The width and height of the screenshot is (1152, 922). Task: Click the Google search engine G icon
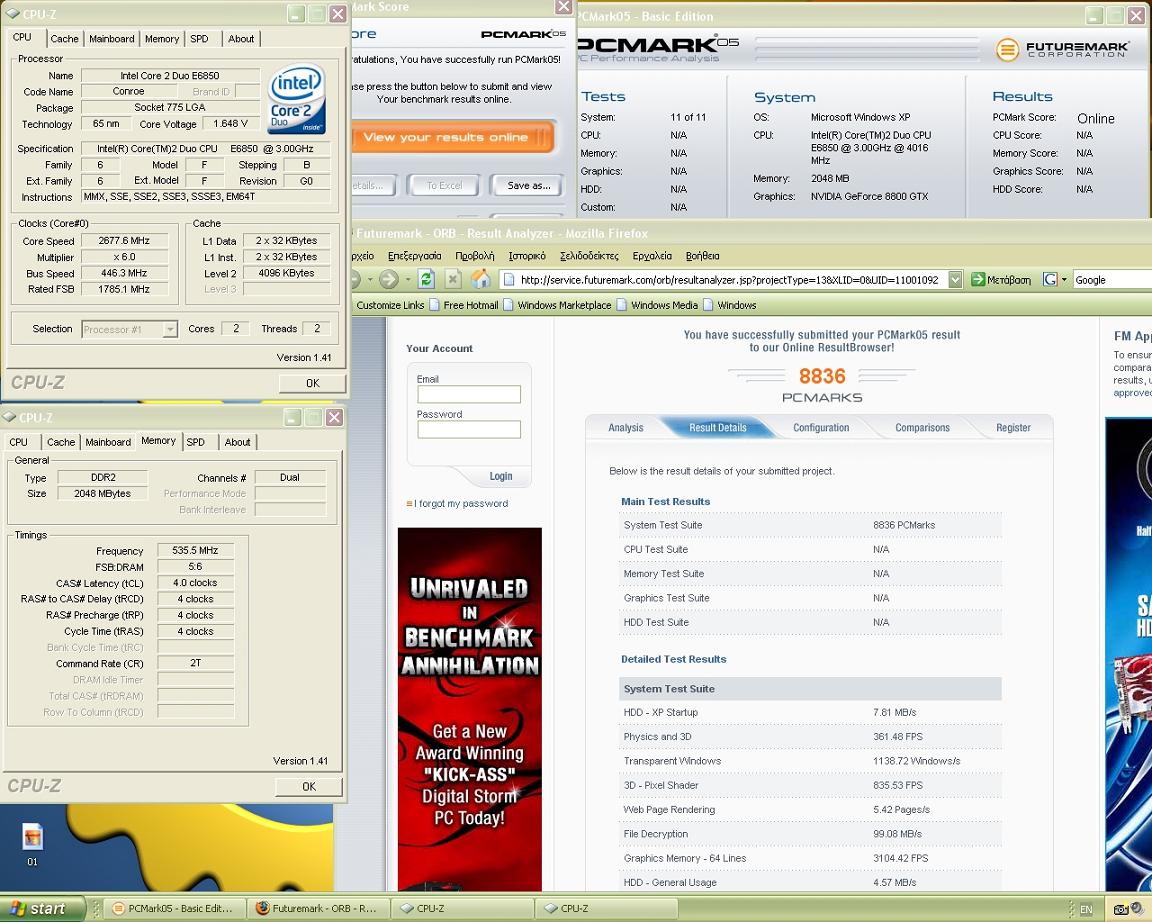tap(1050, 279)
